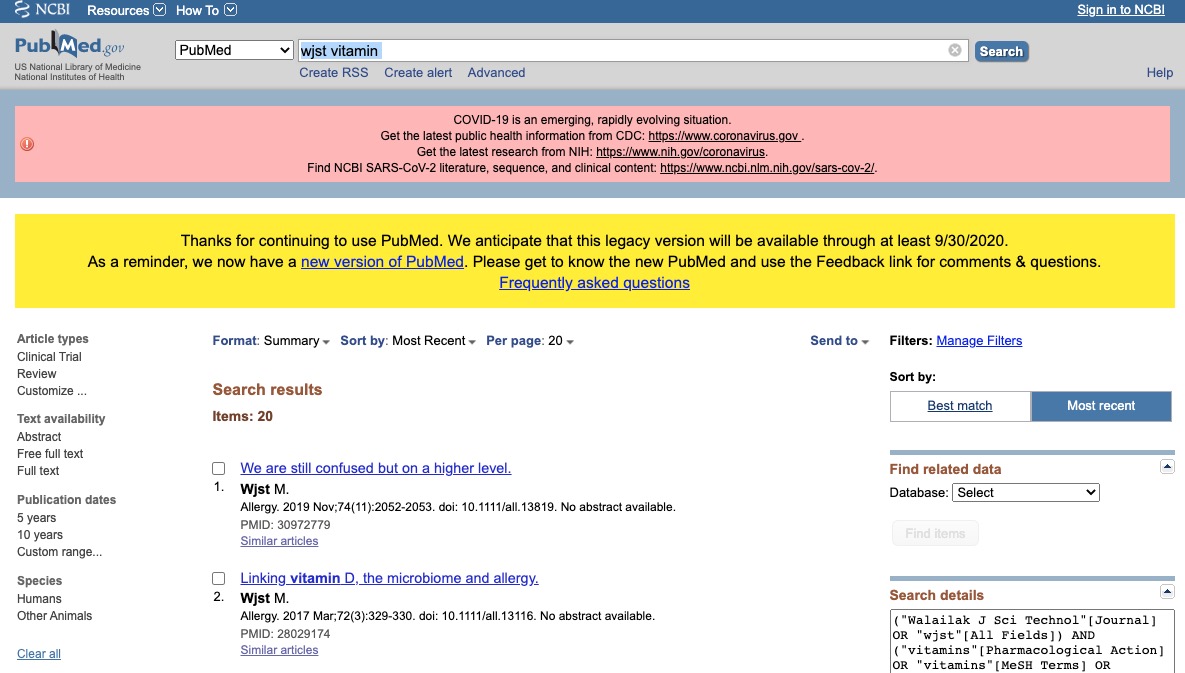Click the PMID: 30972779 text
Viewport: 1185px width, 673px height.
tap(285, 525)
